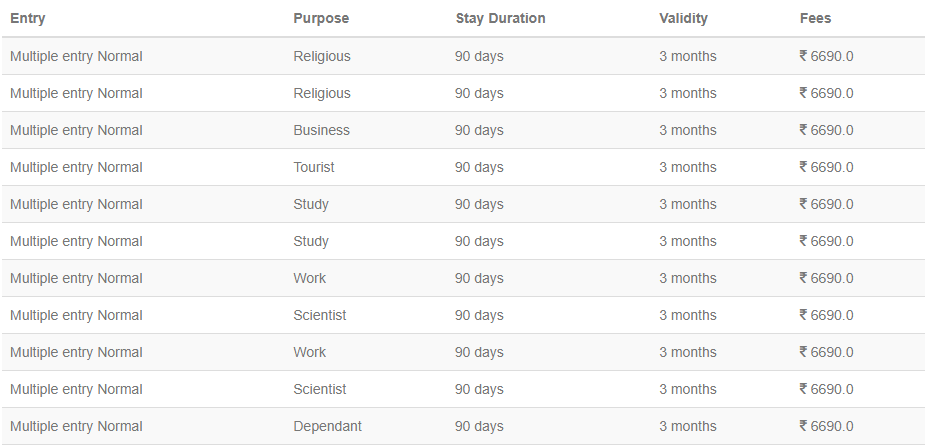
Task: Click the fee amount in the Dependant row
Action: click(826, 426)
